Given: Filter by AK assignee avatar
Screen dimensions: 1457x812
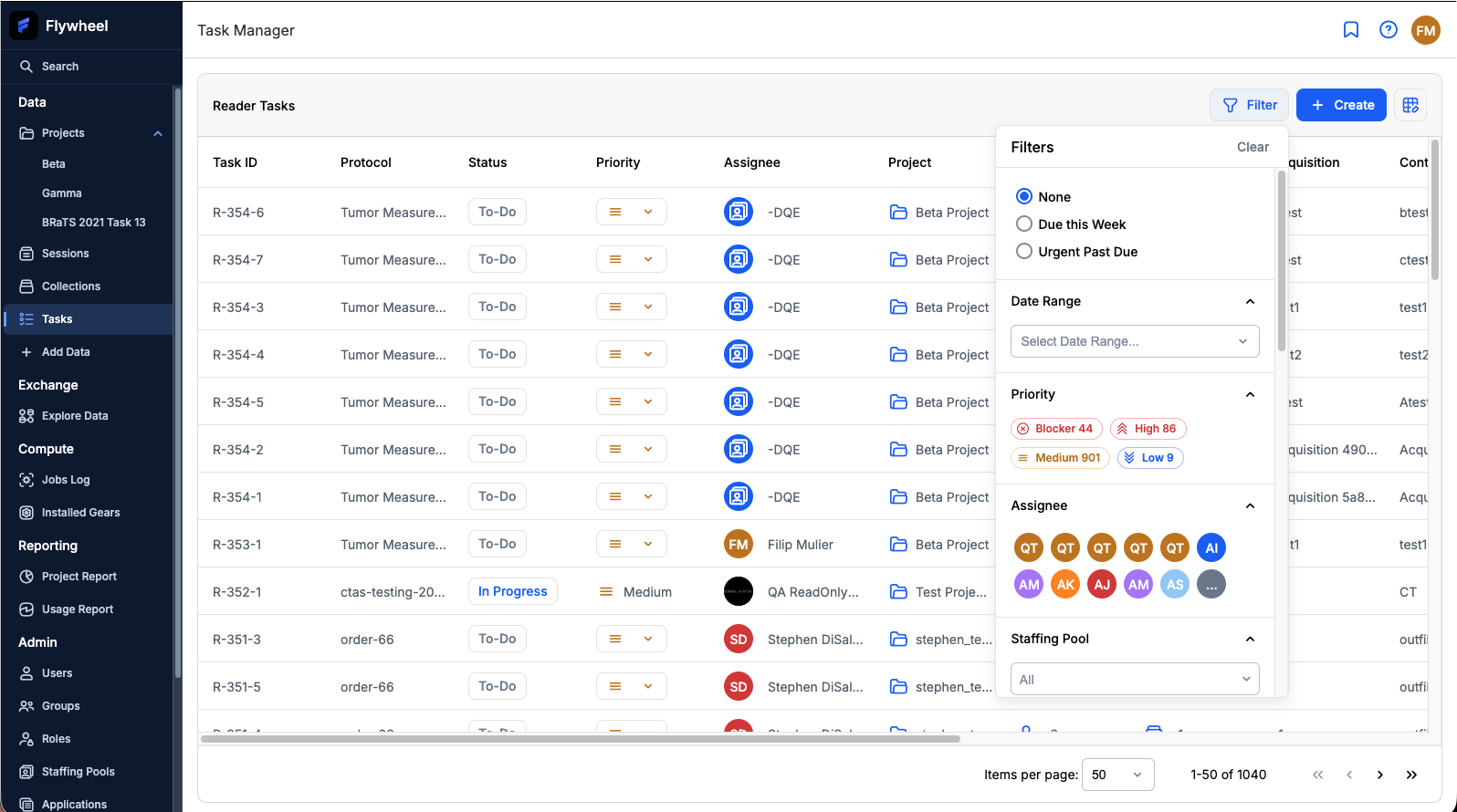Looking at the screenshot, I should [x=1065, y=584].
